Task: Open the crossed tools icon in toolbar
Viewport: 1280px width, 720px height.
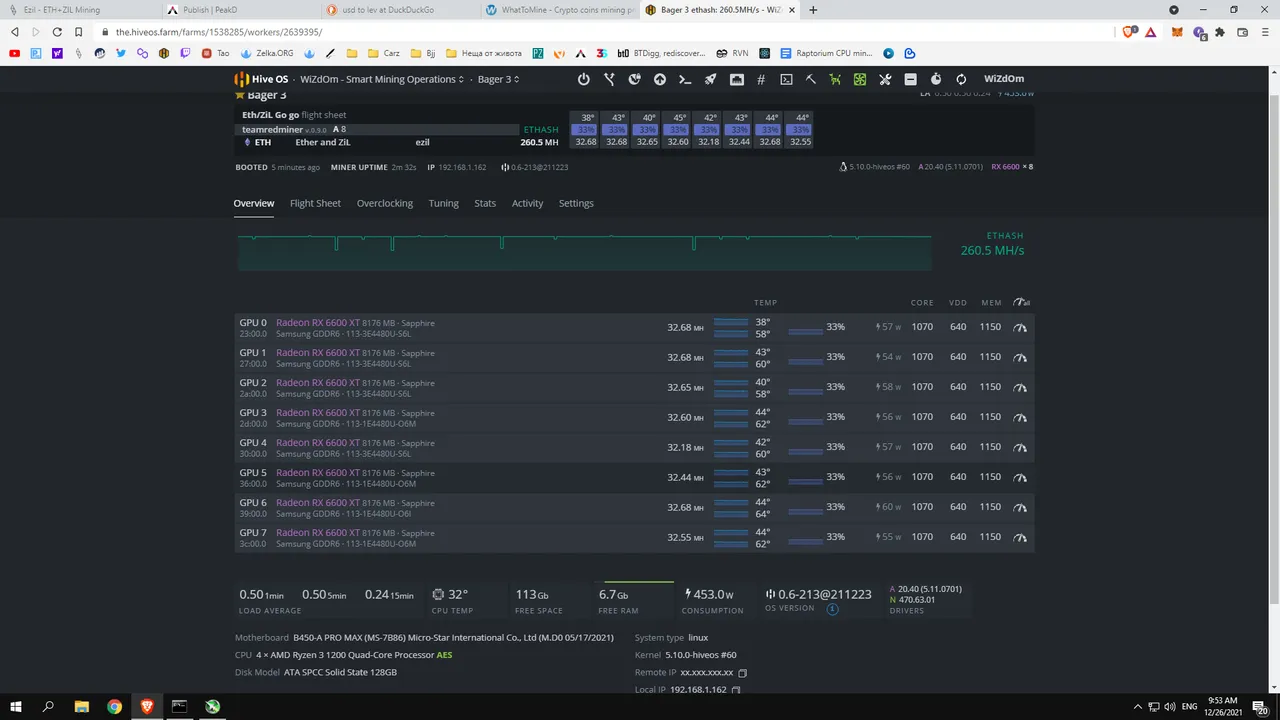Action: pyautogui.click(x=885, y=79)
